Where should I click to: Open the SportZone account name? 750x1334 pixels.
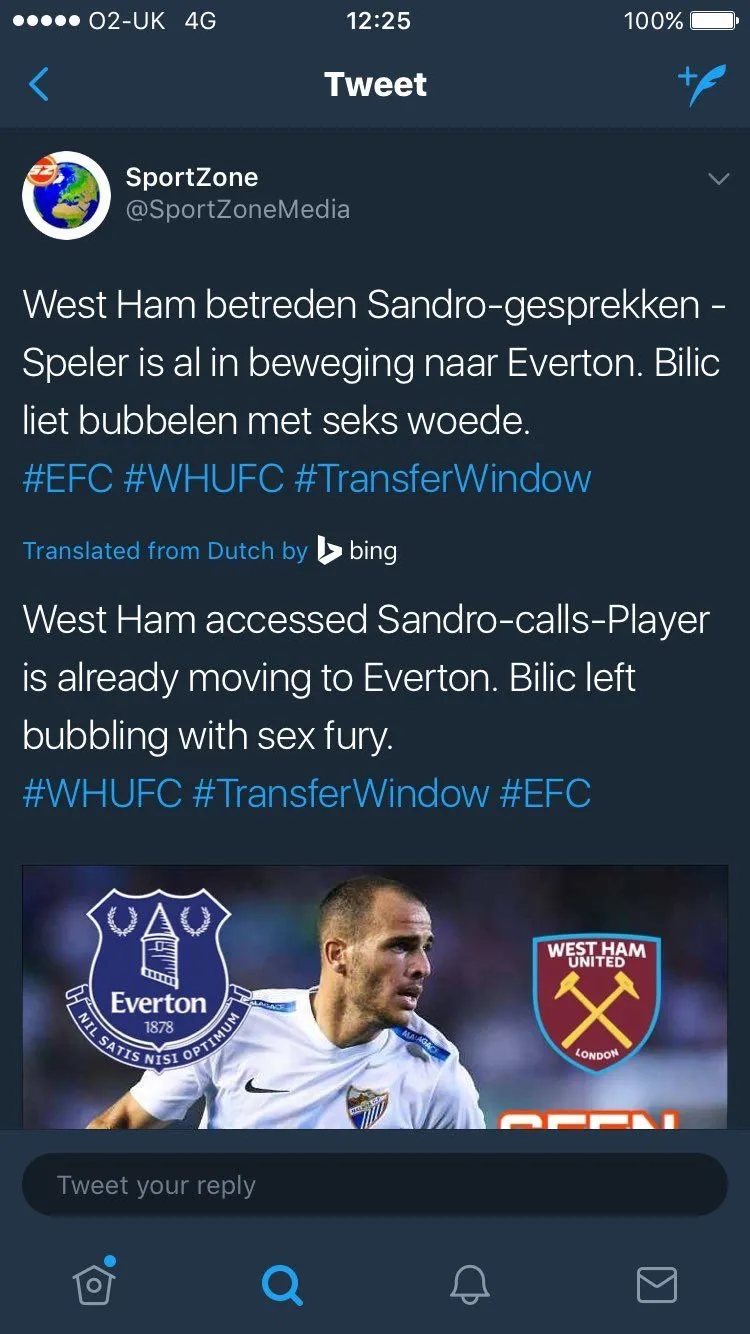(x=192, y=177)
